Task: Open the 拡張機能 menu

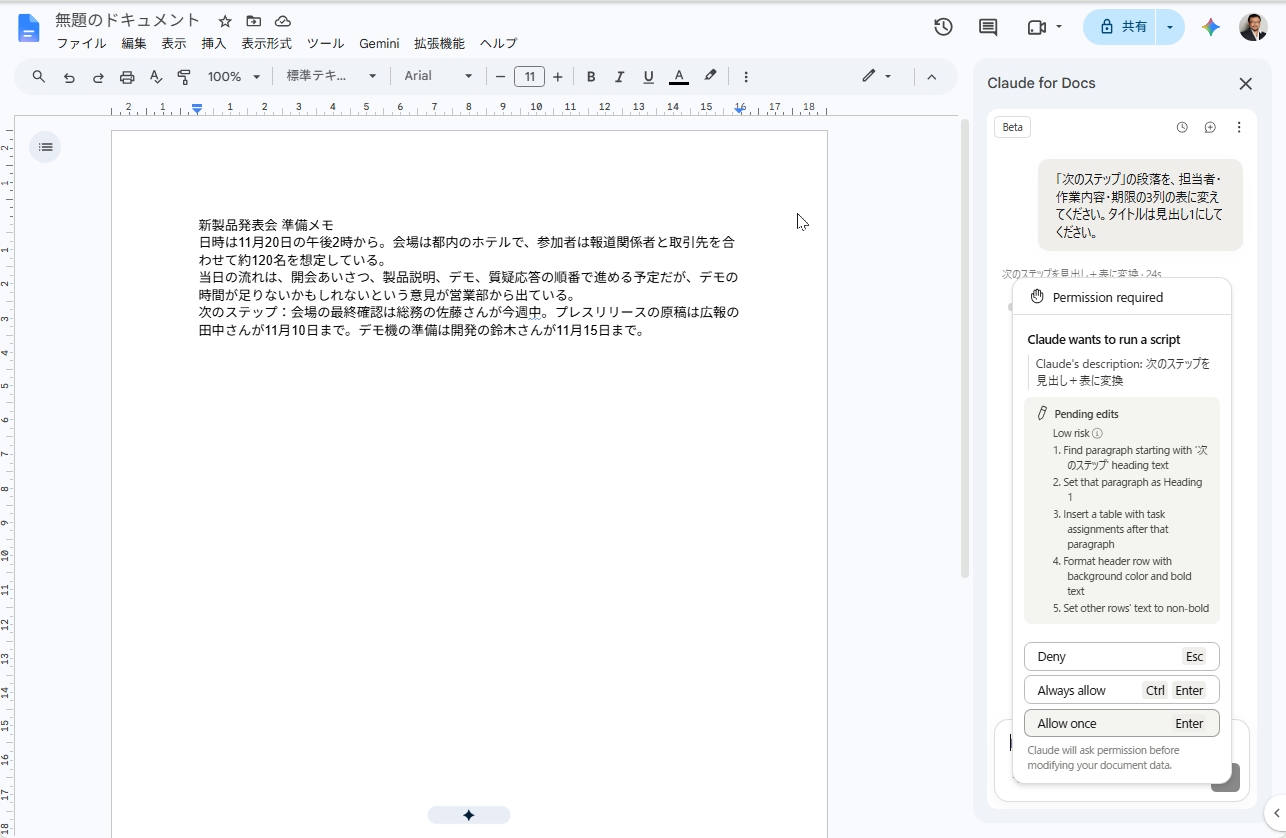Action: [440, 44]
